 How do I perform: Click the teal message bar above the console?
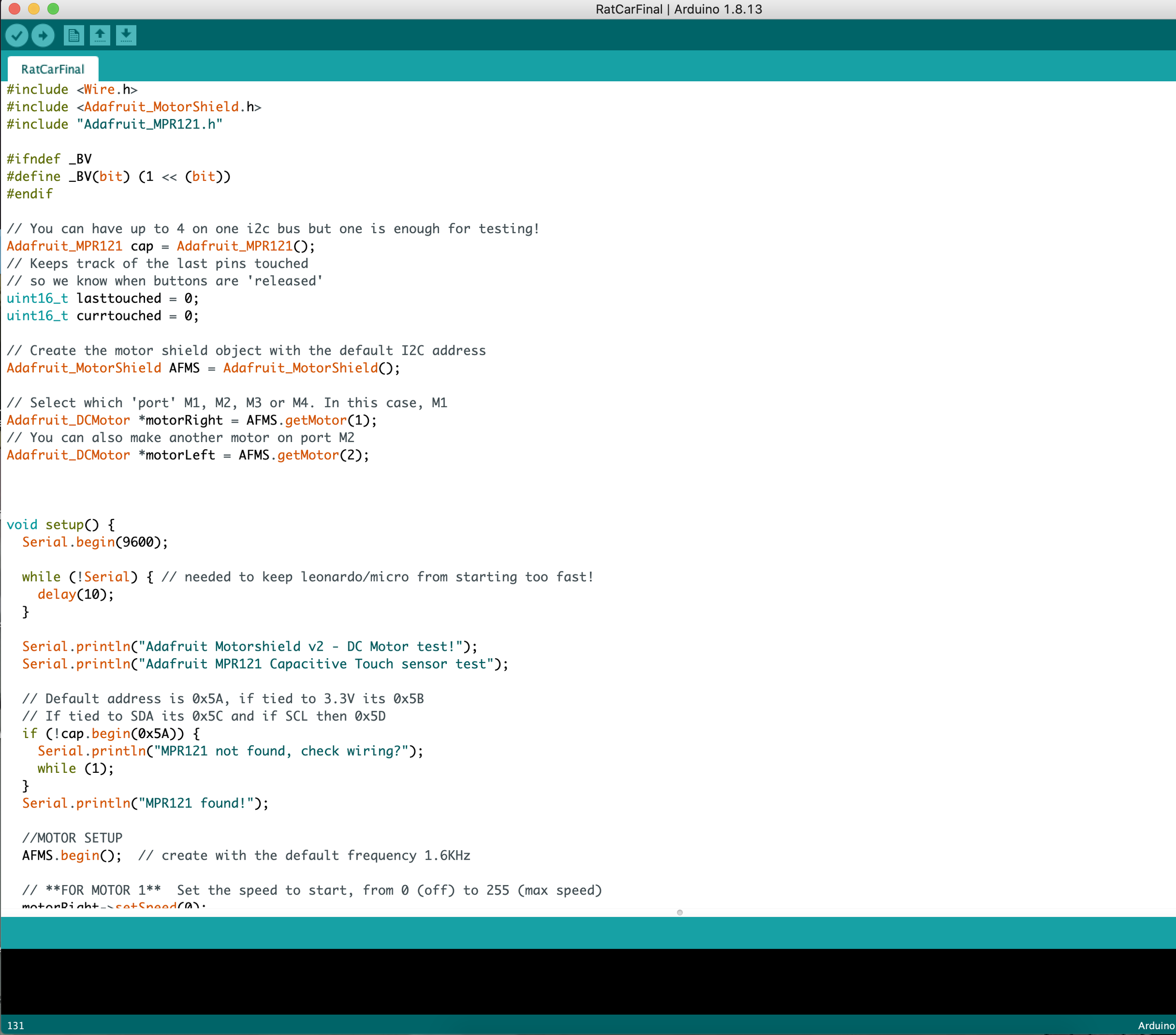[587, 932]
